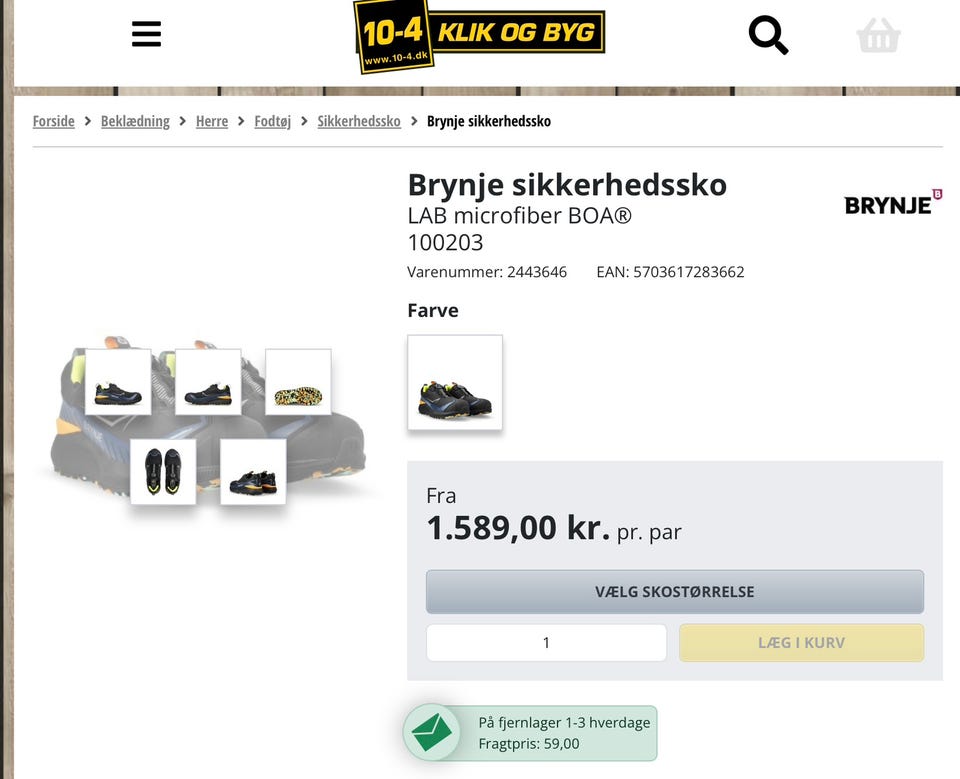Click the green envelope shipping icon

pyautogui.click(x=431, y=733)
